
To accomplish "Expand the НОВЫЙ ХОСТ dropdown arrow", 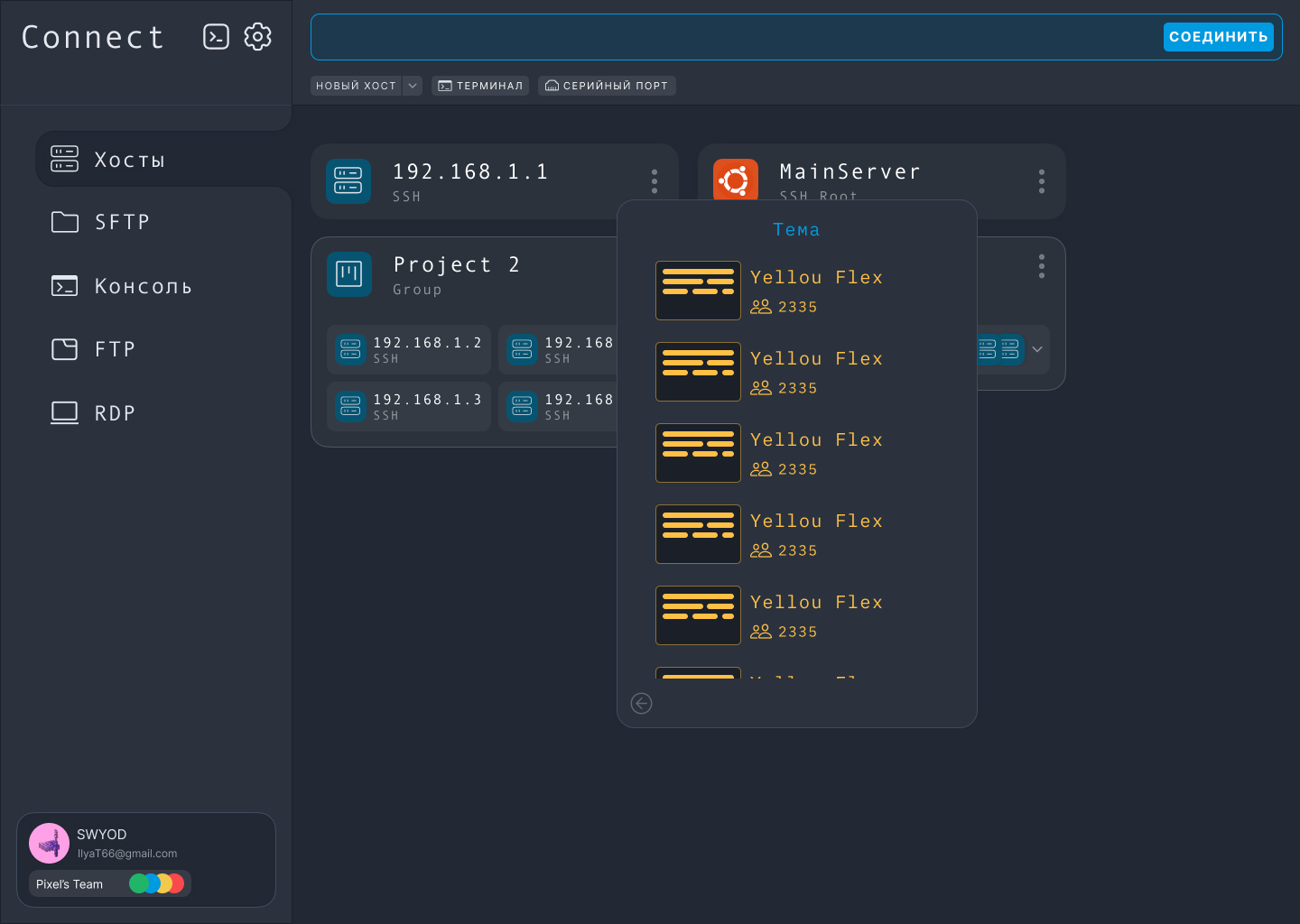I will click(x=413, y=86).
